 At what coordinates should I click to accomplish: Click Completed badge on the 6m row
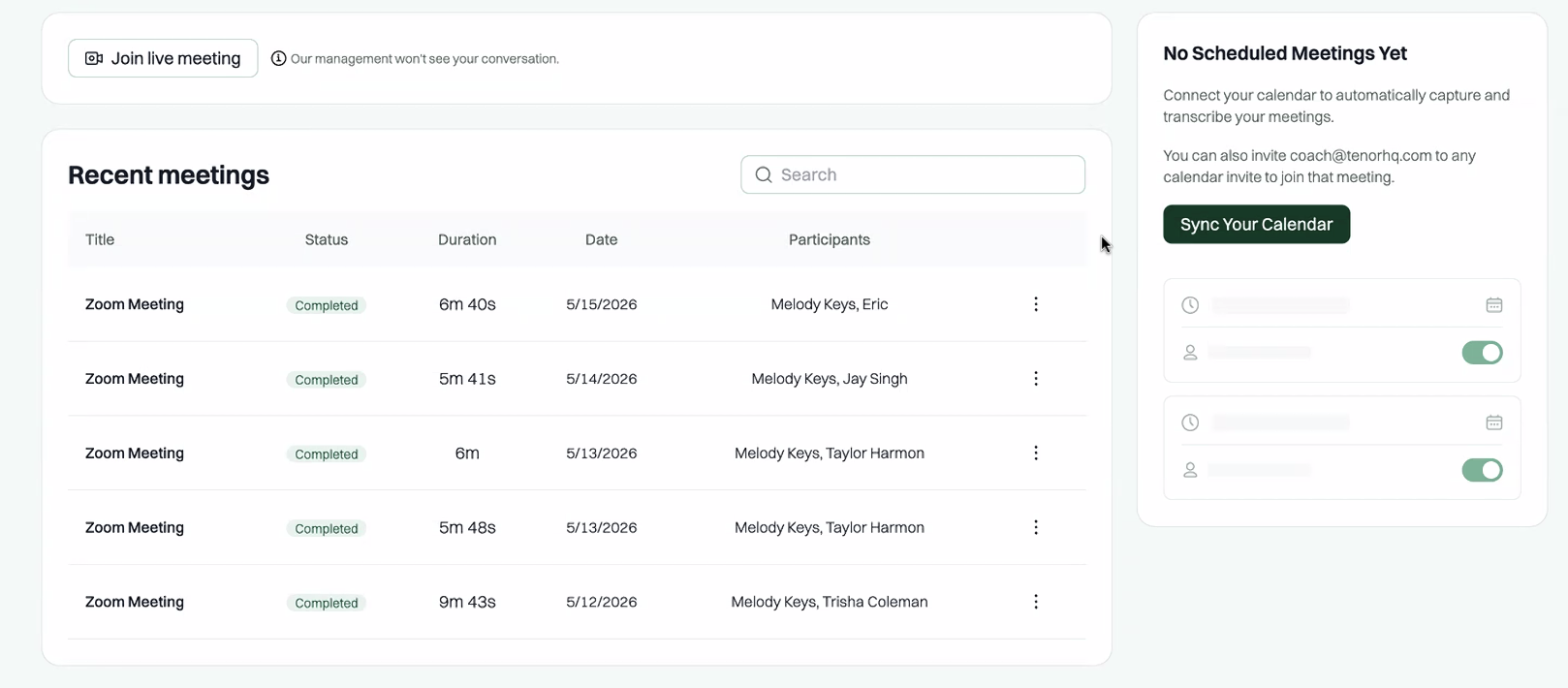(327, 453)
